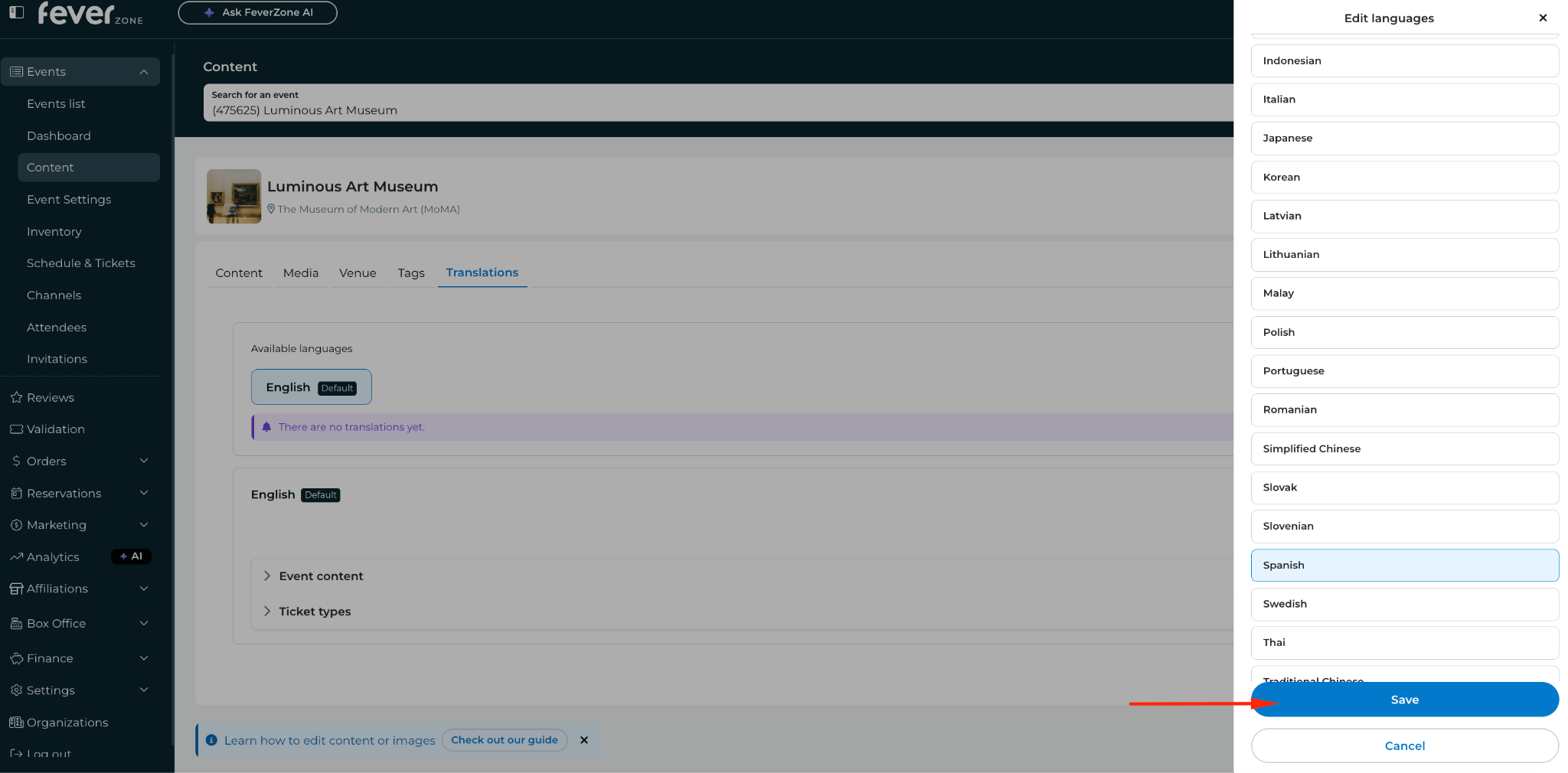Expand the Box Office section chevron
This screenshot has height=773, width=1568.
point(144,623)
